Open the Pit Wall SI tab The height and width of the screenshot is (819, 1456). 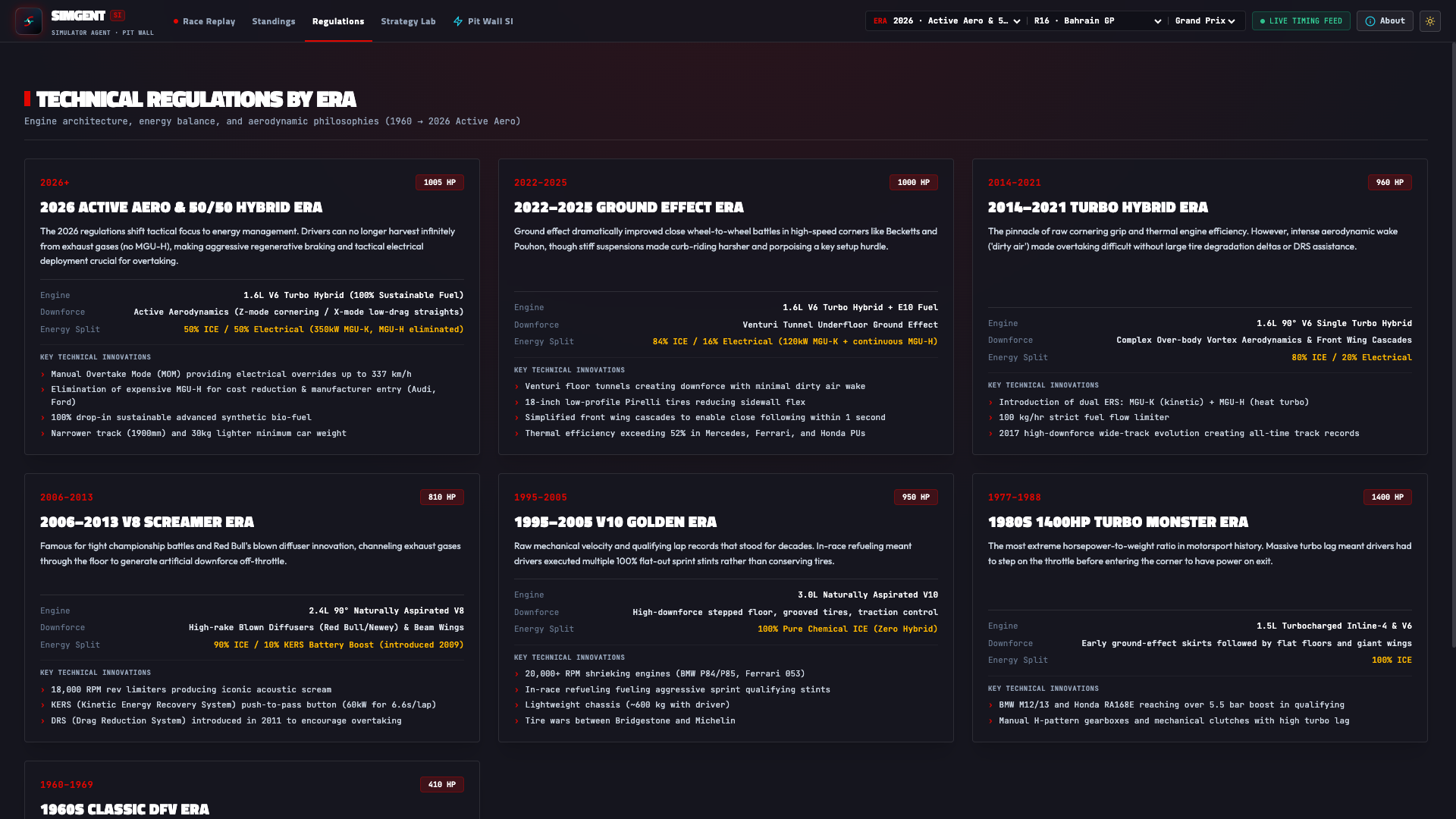483,21
